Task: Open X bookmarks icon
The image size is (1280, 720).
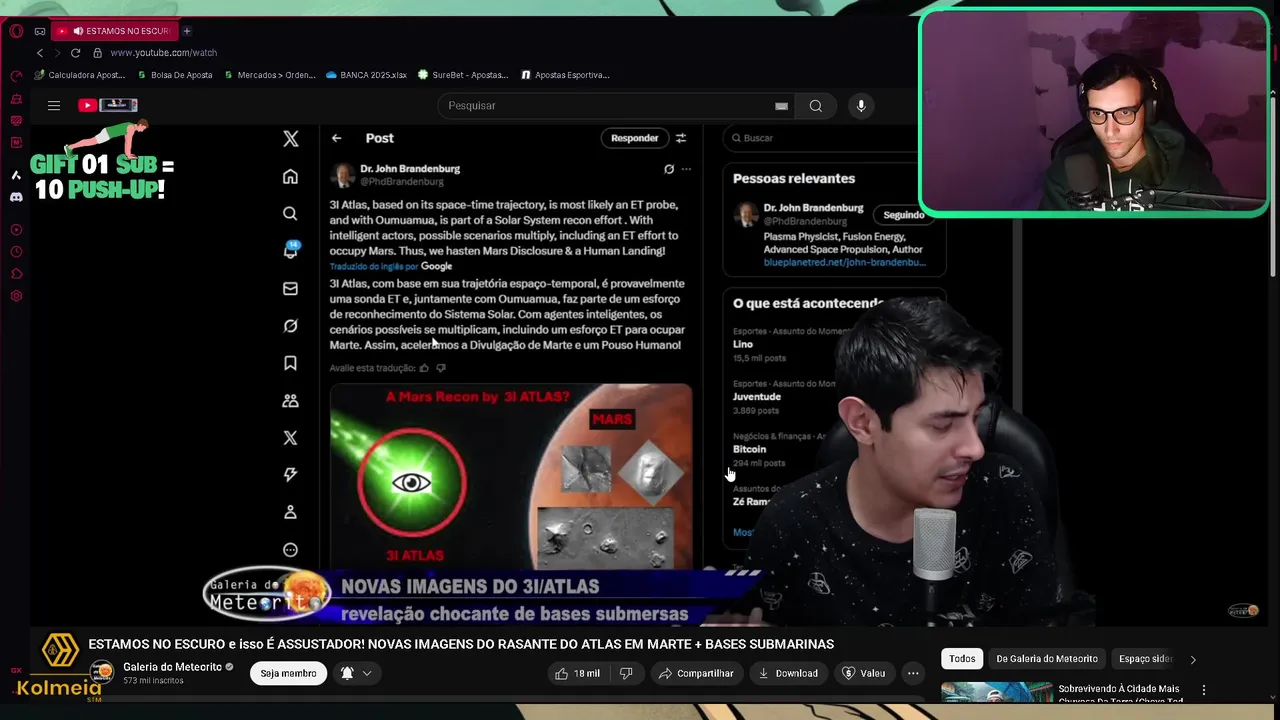Action: 290,363
